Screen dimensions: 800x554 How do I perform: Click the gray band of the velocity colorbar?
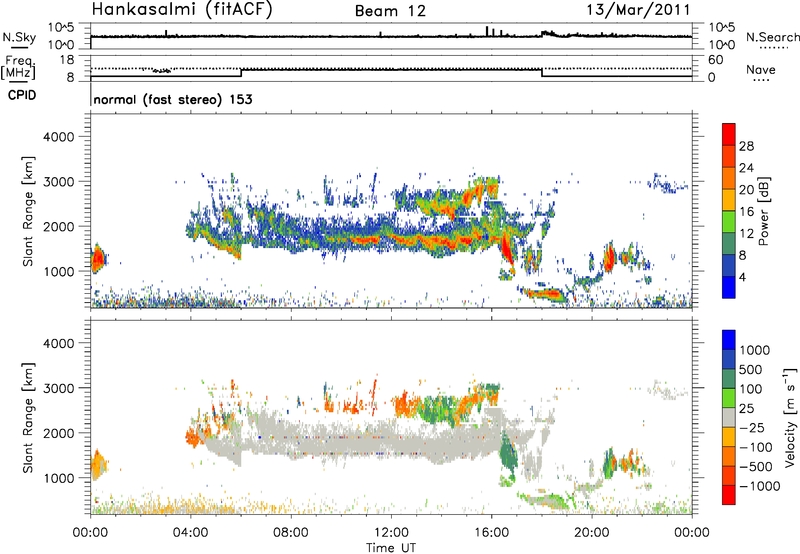click(x=729, y=417)
